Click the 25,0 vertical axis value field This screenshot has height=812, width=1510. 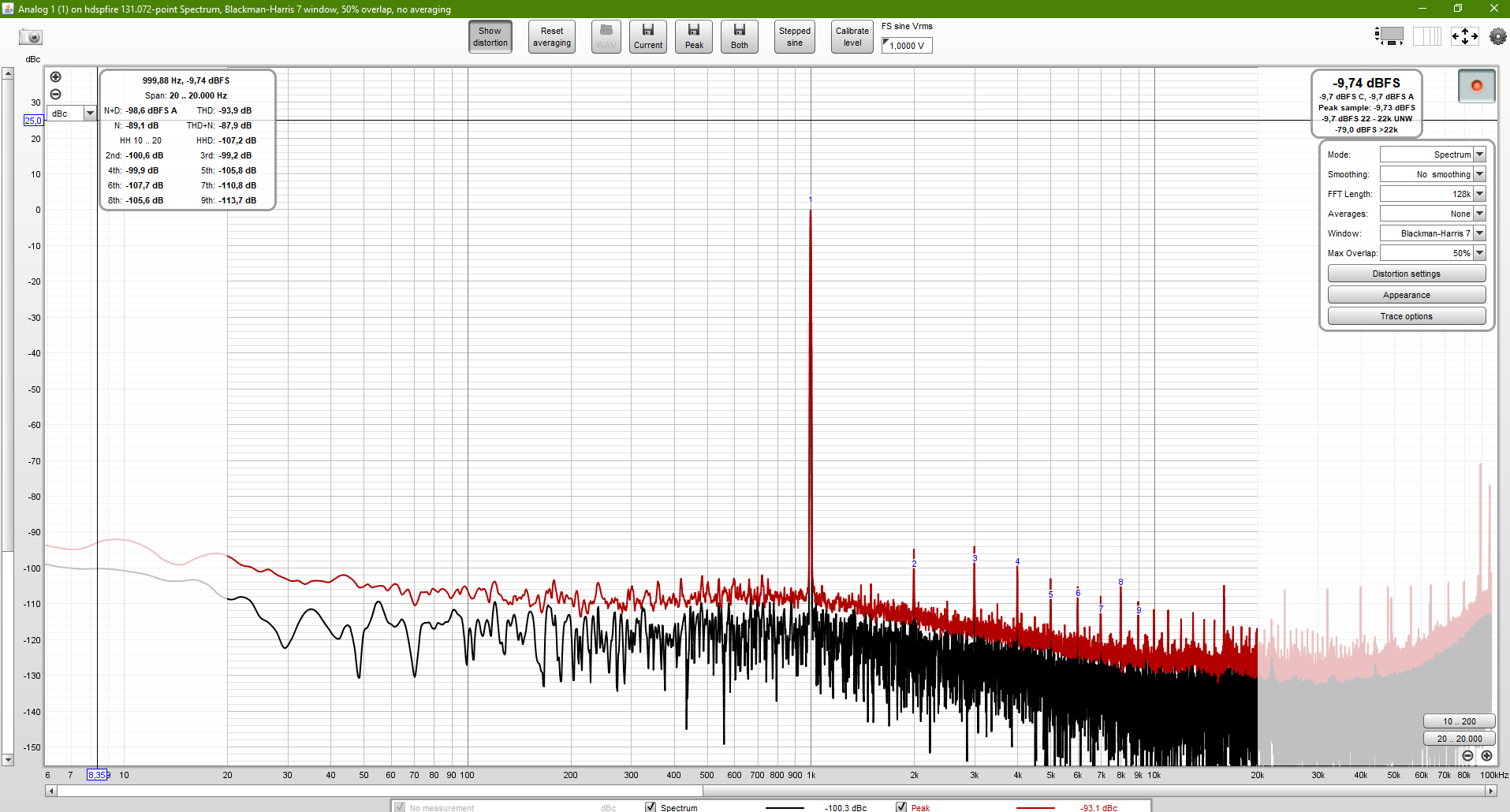[33, 121]
